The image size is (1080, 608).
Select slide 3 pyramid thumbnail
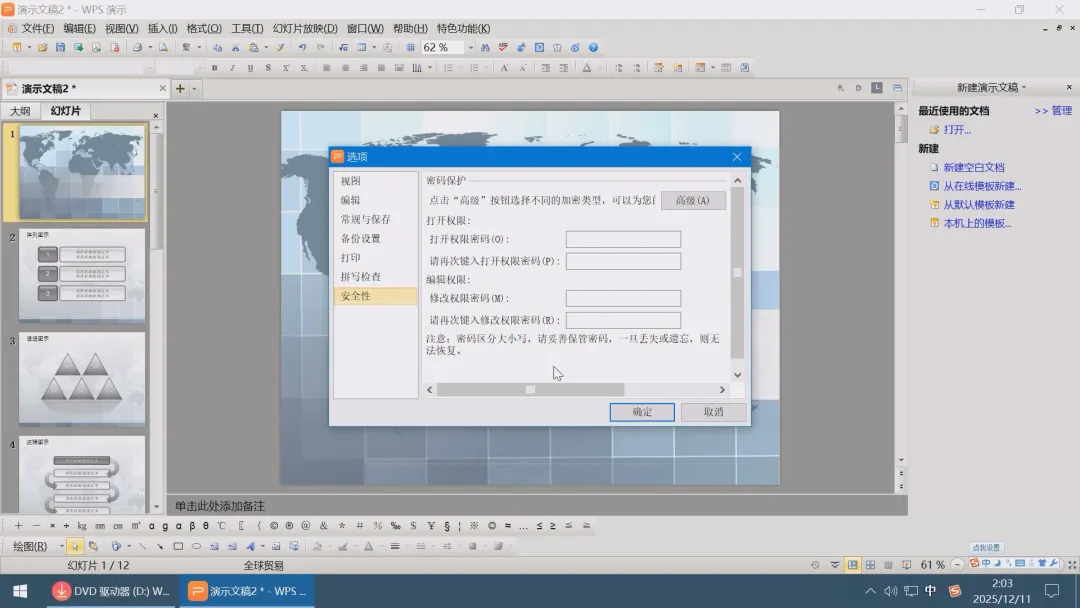point(82,379)
